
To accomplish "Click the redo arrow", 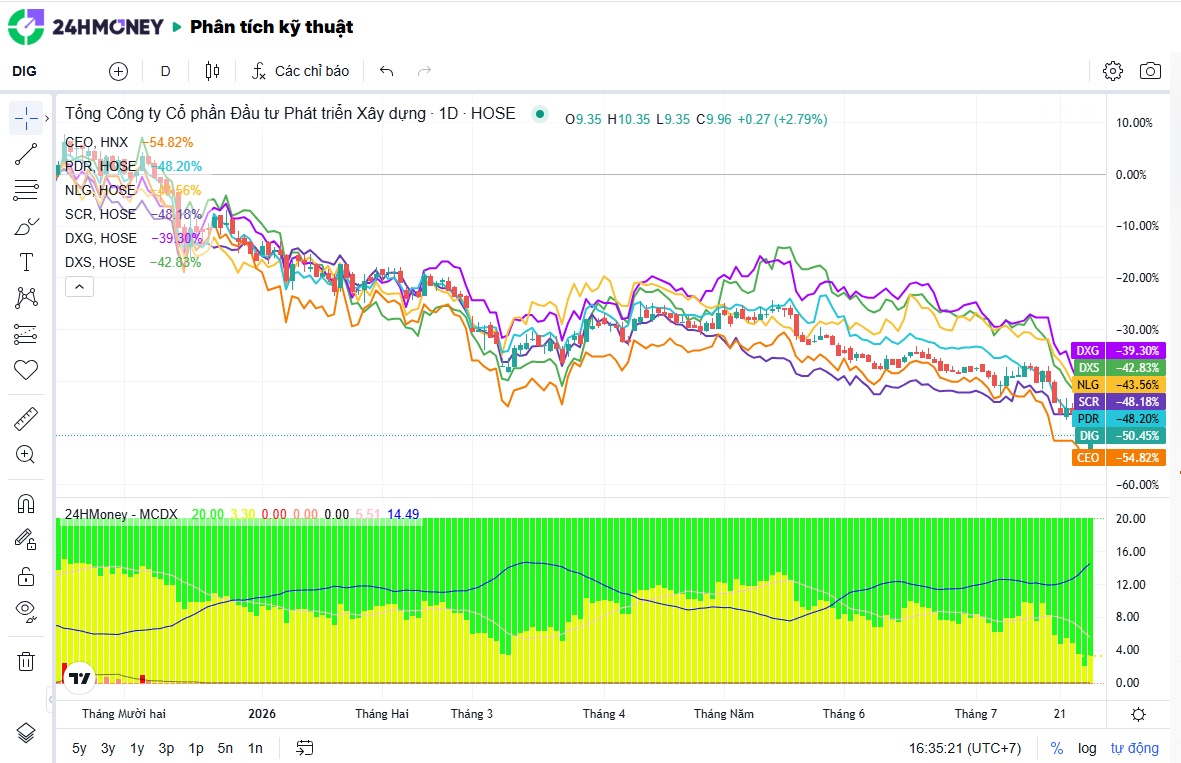I will click(x=424, y=71).
